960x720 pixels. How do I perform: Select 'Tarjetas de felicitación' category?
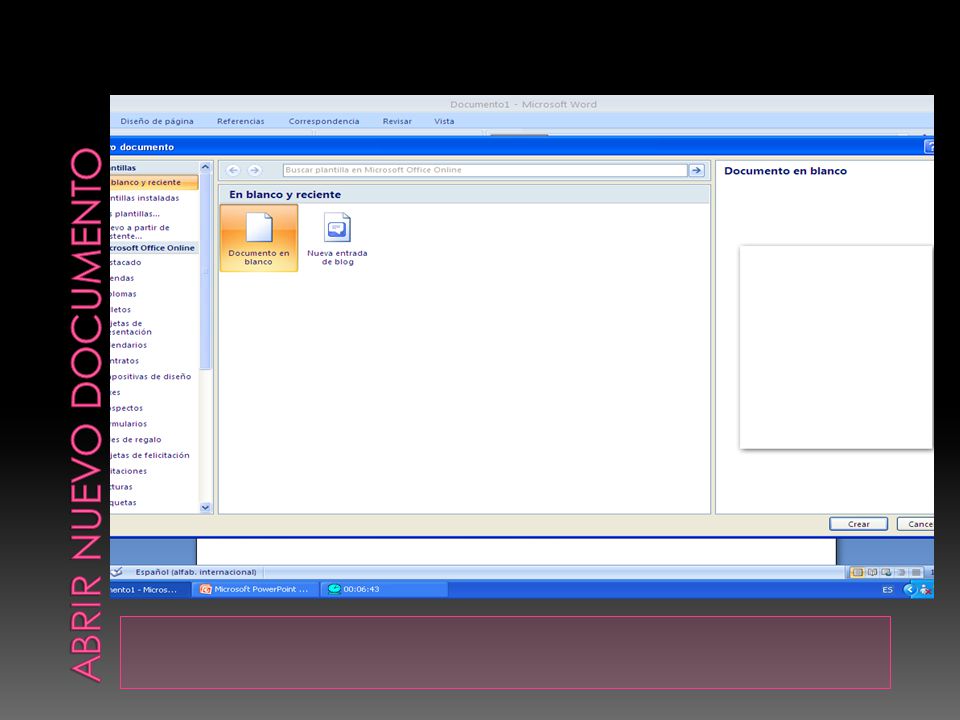point(150,456)
